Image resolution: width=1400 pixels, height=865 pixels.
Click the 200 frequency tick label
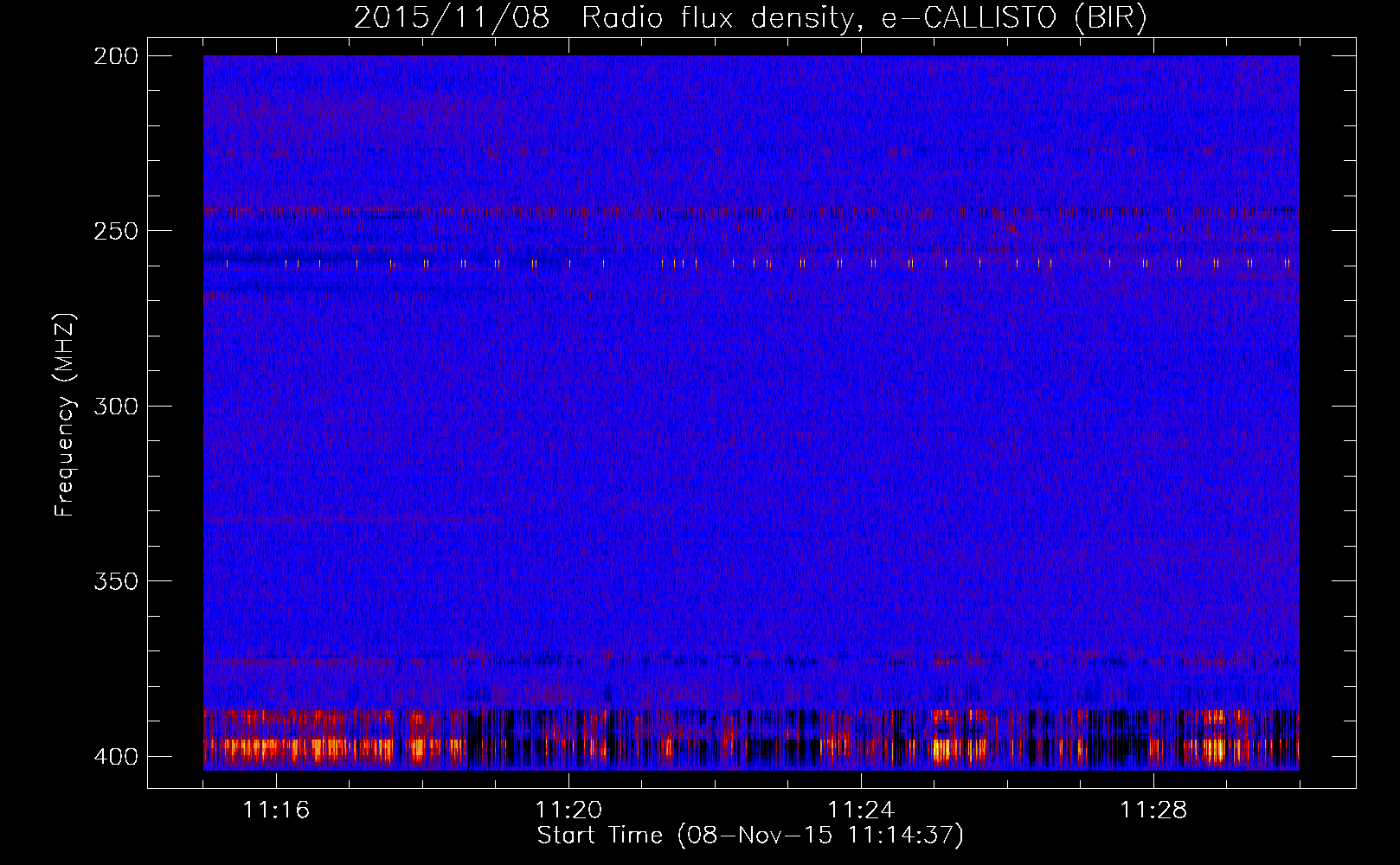(116, 56)
